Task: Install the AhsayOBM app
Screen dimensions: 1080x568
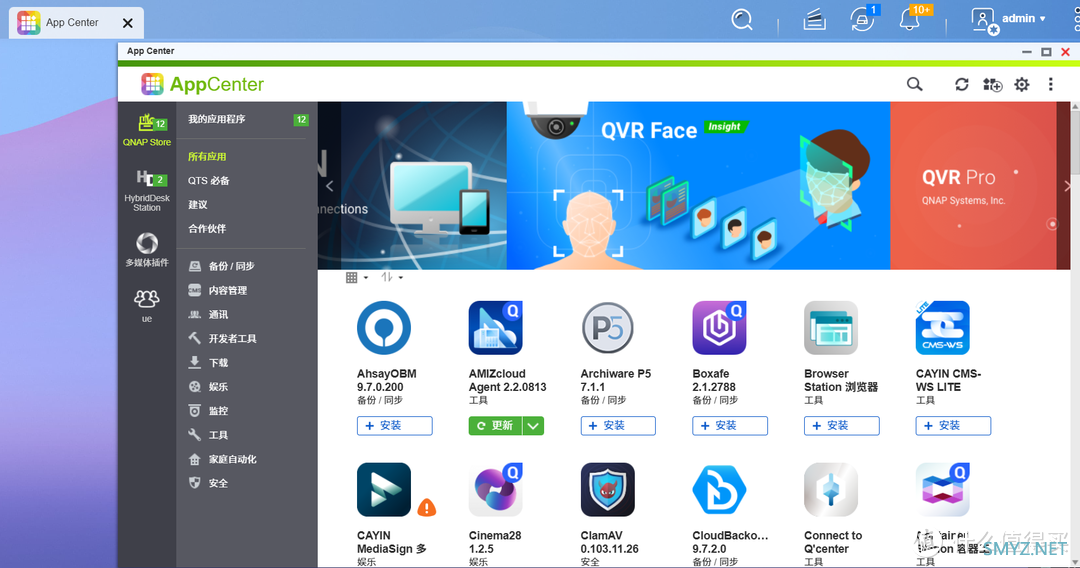Action: pyautogui.click(x=395, y=426)
